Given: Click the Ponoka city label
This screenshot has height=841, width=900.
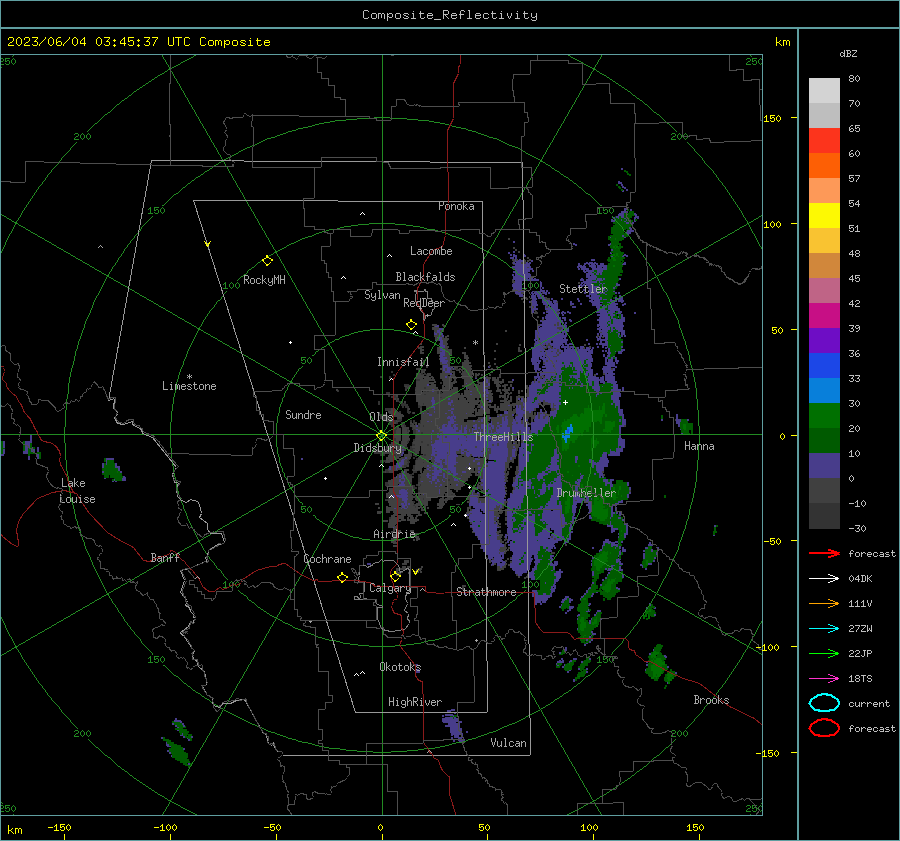Looking at the screenshot, I should point(456,207).
